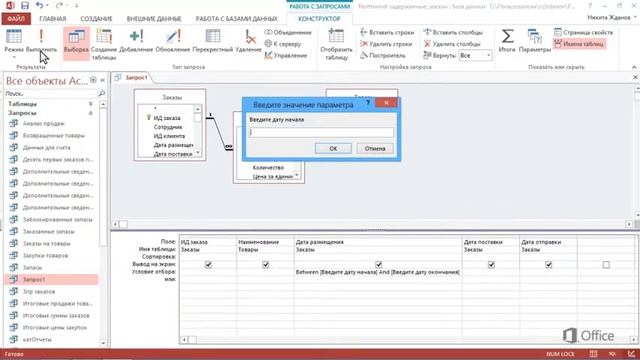640x360 pixels.
Task: Switch to the СОЗДАНИЕ tab
Action: 96,19
